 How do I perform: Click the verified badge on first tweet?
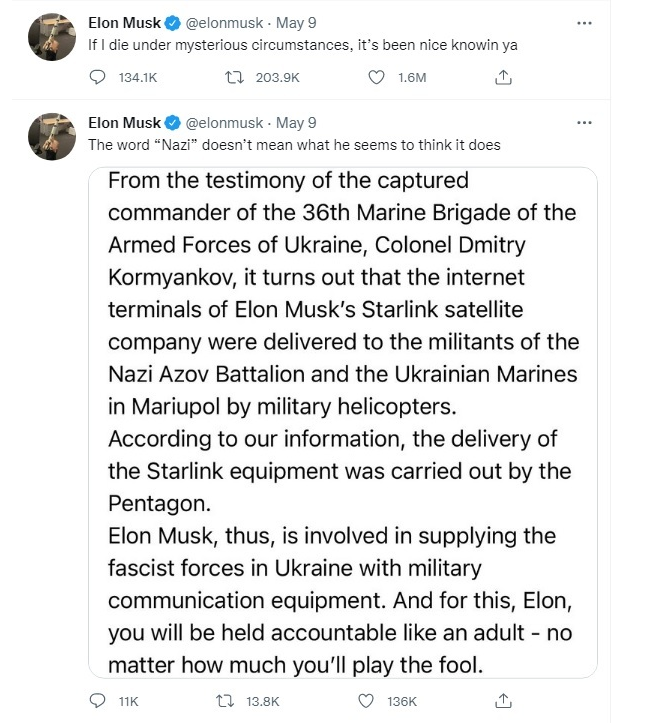172,23
